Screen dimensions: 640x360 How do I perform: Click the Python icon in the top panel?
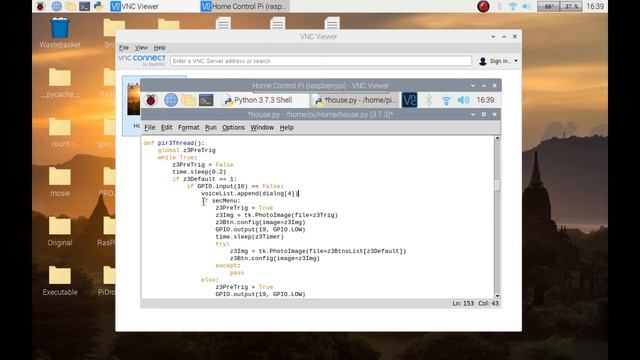[98, 6]
